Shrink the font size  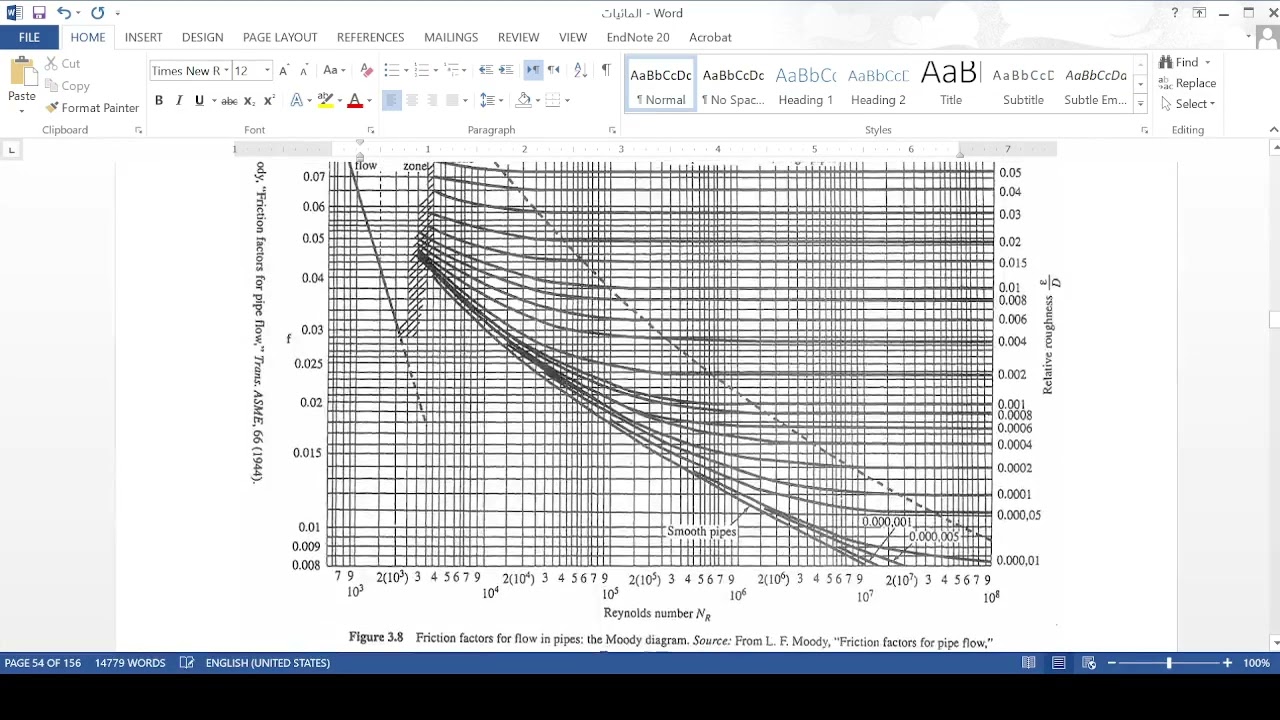[x=303, y=71]
